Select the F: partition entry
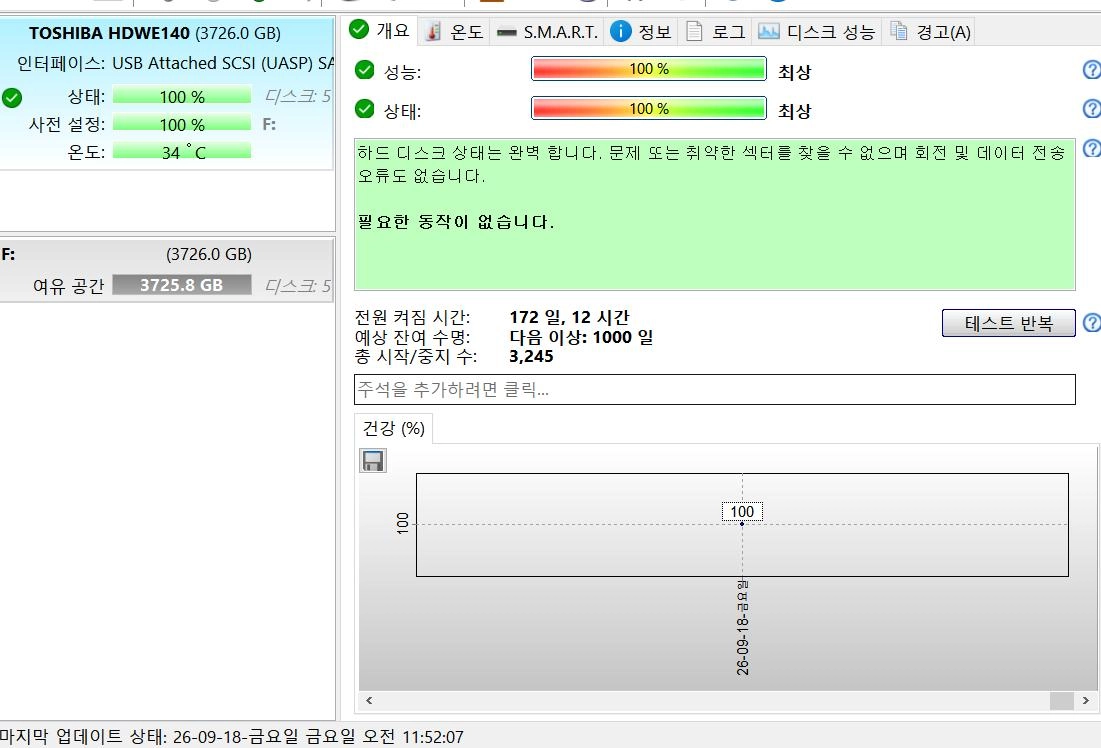Screen dimensions: 1101x748 click(x=167, y=270)
